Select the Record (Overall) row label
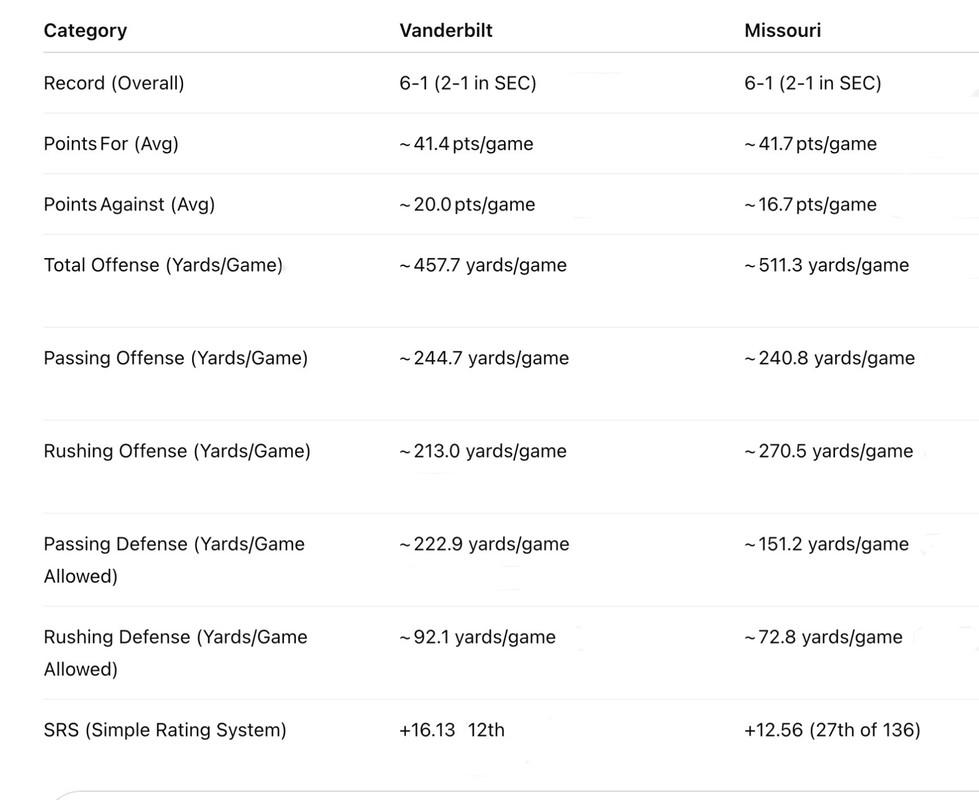Viewport: 979px width, 800px height. pos(114,83)
